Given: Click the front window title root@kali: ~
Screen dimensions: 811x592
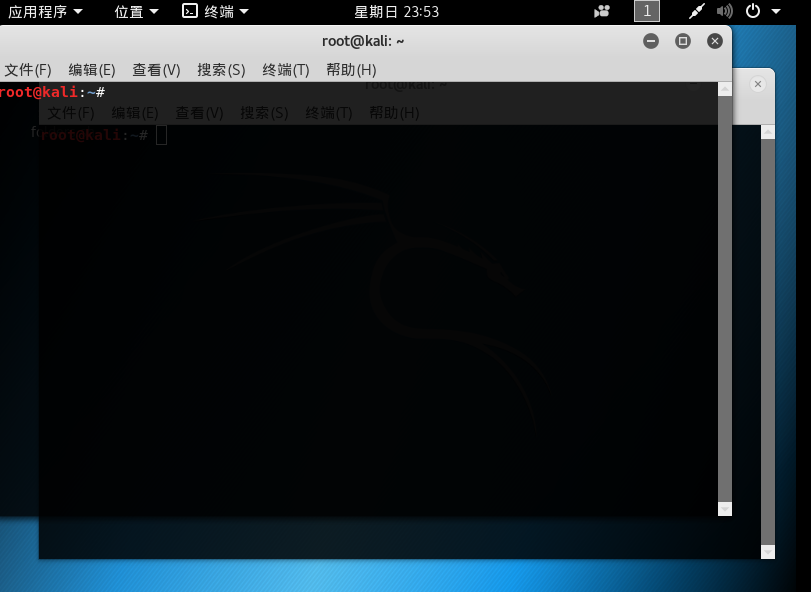Looking at the screenshot, I should pos(363,41).
